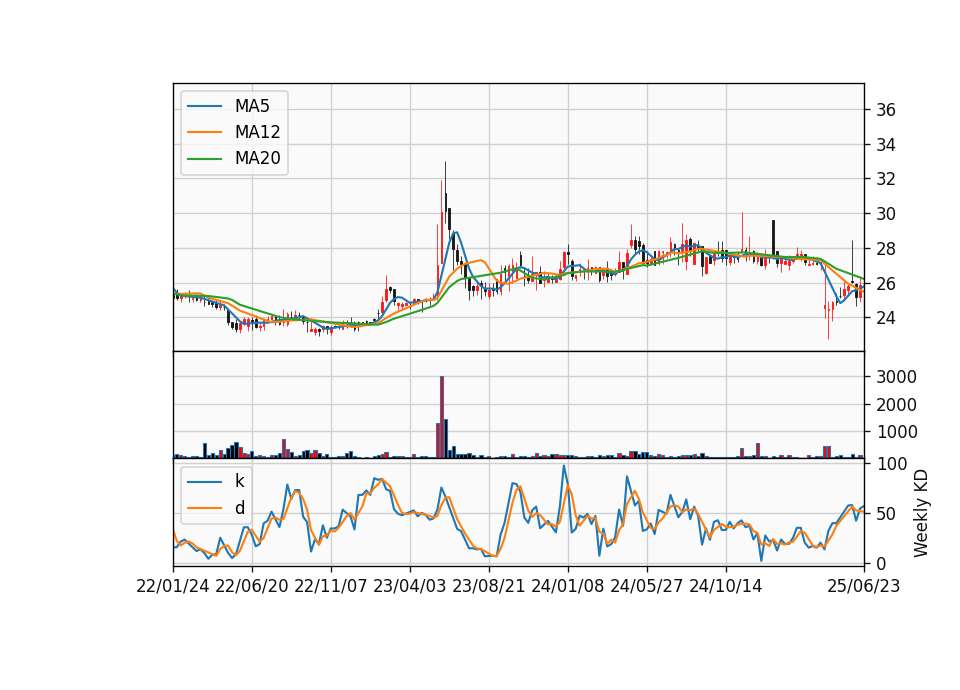Viewport: 960px width, 690px height.
Task: Click the d legend label in KD panel
Action: click(x=239, y=508)
